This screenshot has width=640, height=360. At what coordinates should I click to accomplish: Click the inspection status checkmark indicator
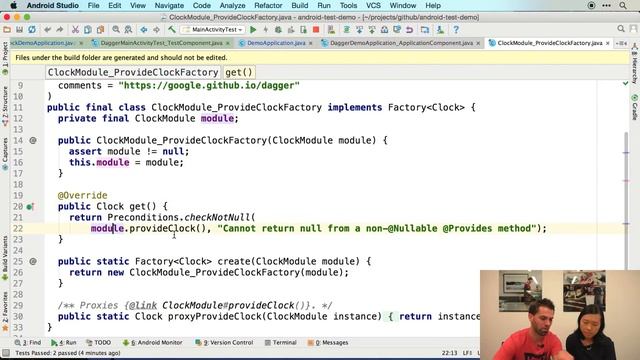625,83
